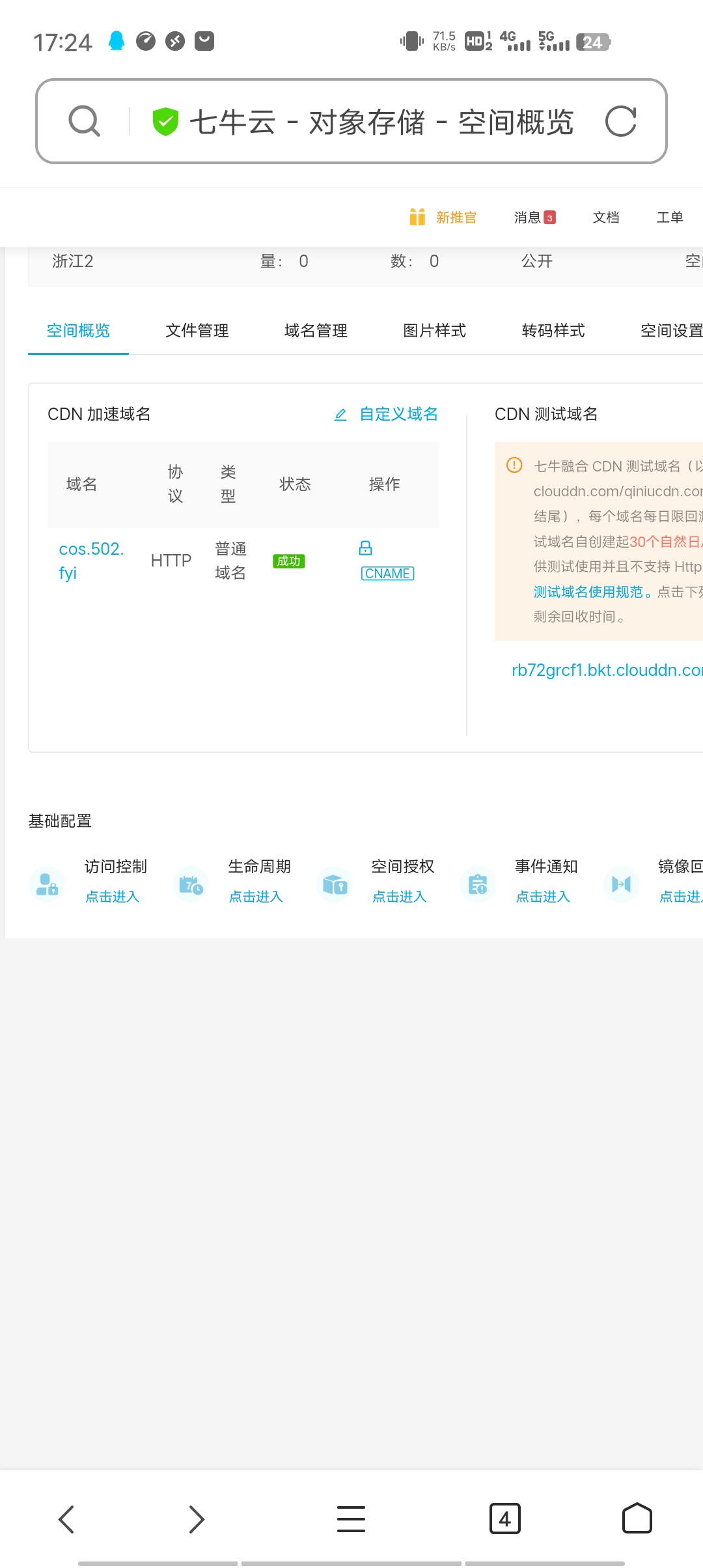Click HTTP protocol cell in domain row

pyautogui.click(x=171, y=561)
